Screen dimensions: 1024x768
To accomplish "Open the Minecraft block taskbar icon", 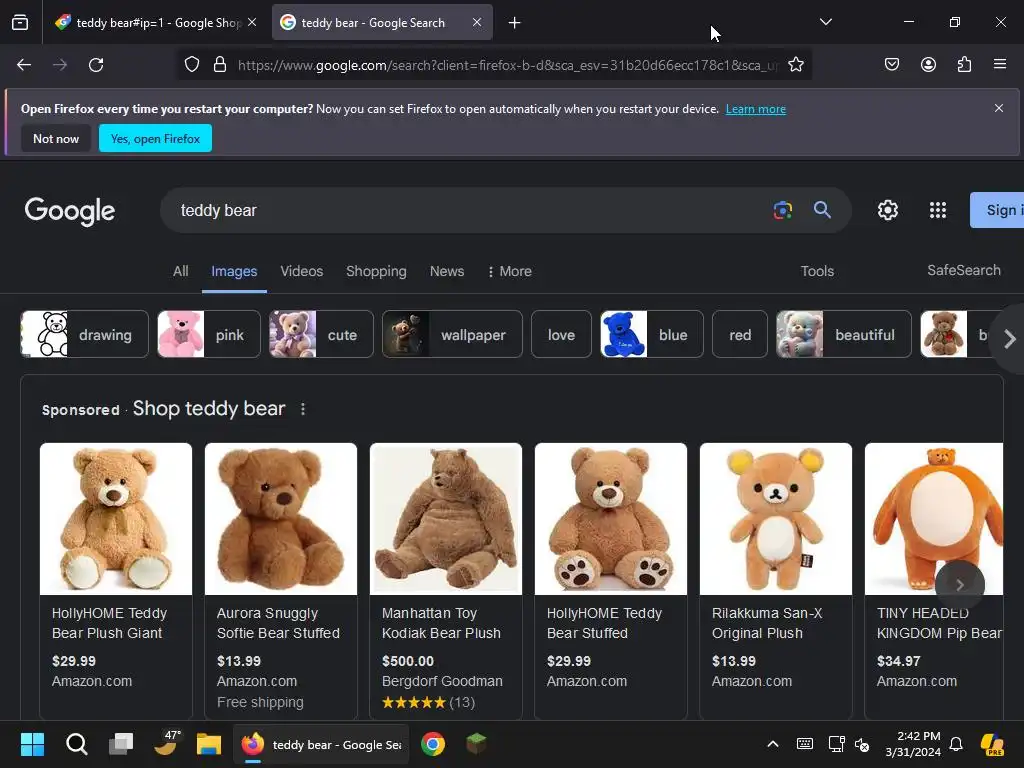I will [476, 744].
